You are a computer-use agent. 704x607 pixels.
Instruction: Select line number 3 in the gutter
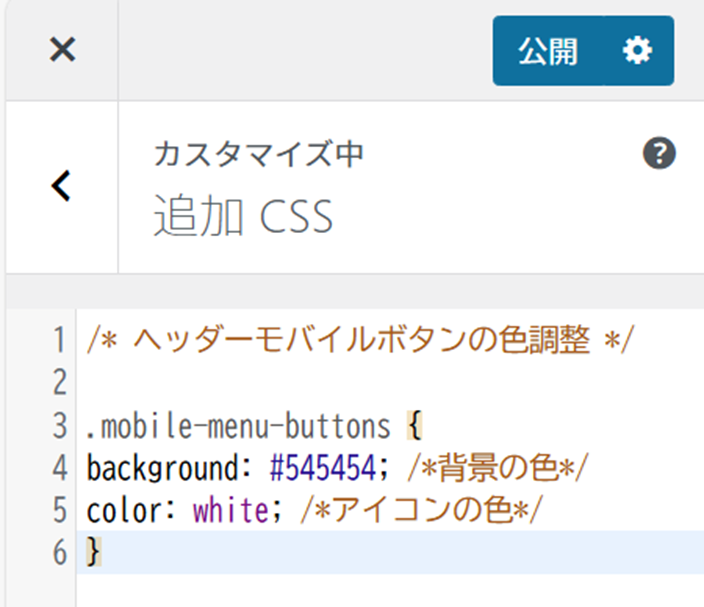tap(59, 426)
